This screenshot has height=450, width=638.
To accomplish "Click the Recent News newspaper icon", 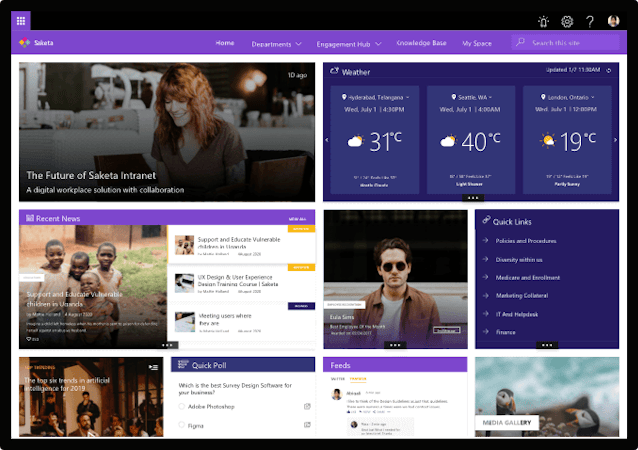I will pyautogui.click(x=30, y=218).
